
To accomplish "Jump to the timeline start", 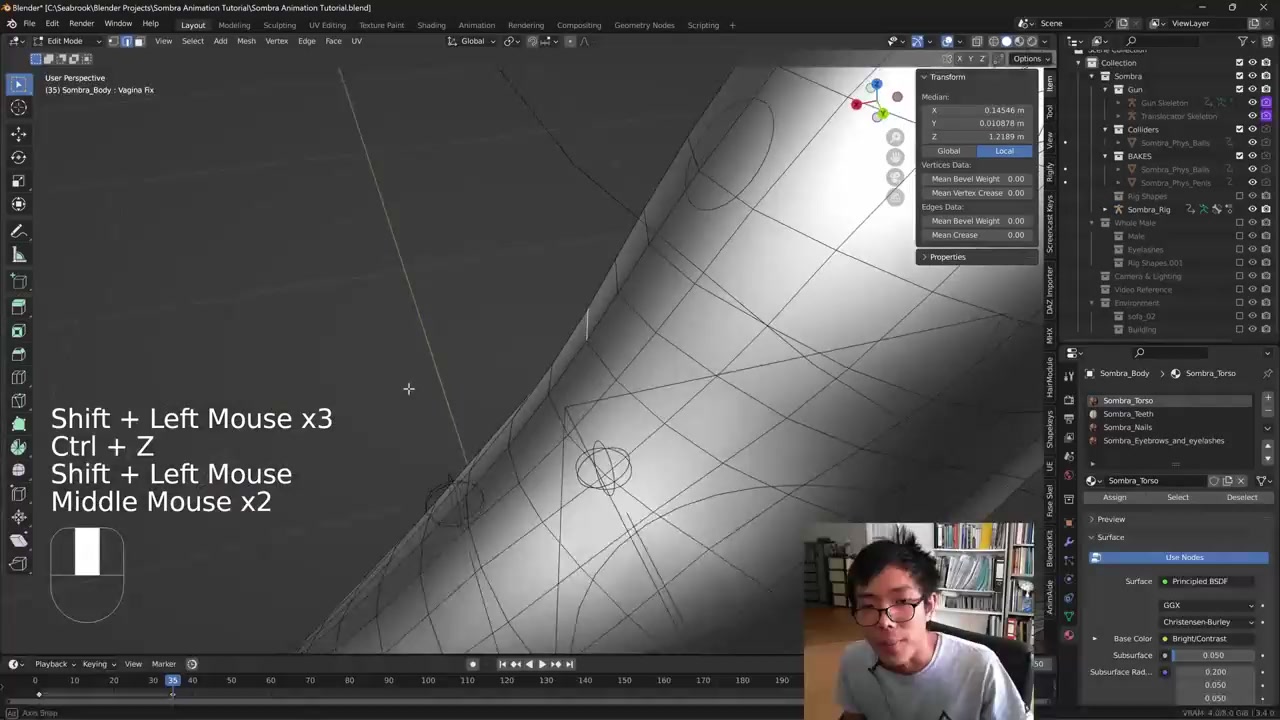I will tap(502, 664).
